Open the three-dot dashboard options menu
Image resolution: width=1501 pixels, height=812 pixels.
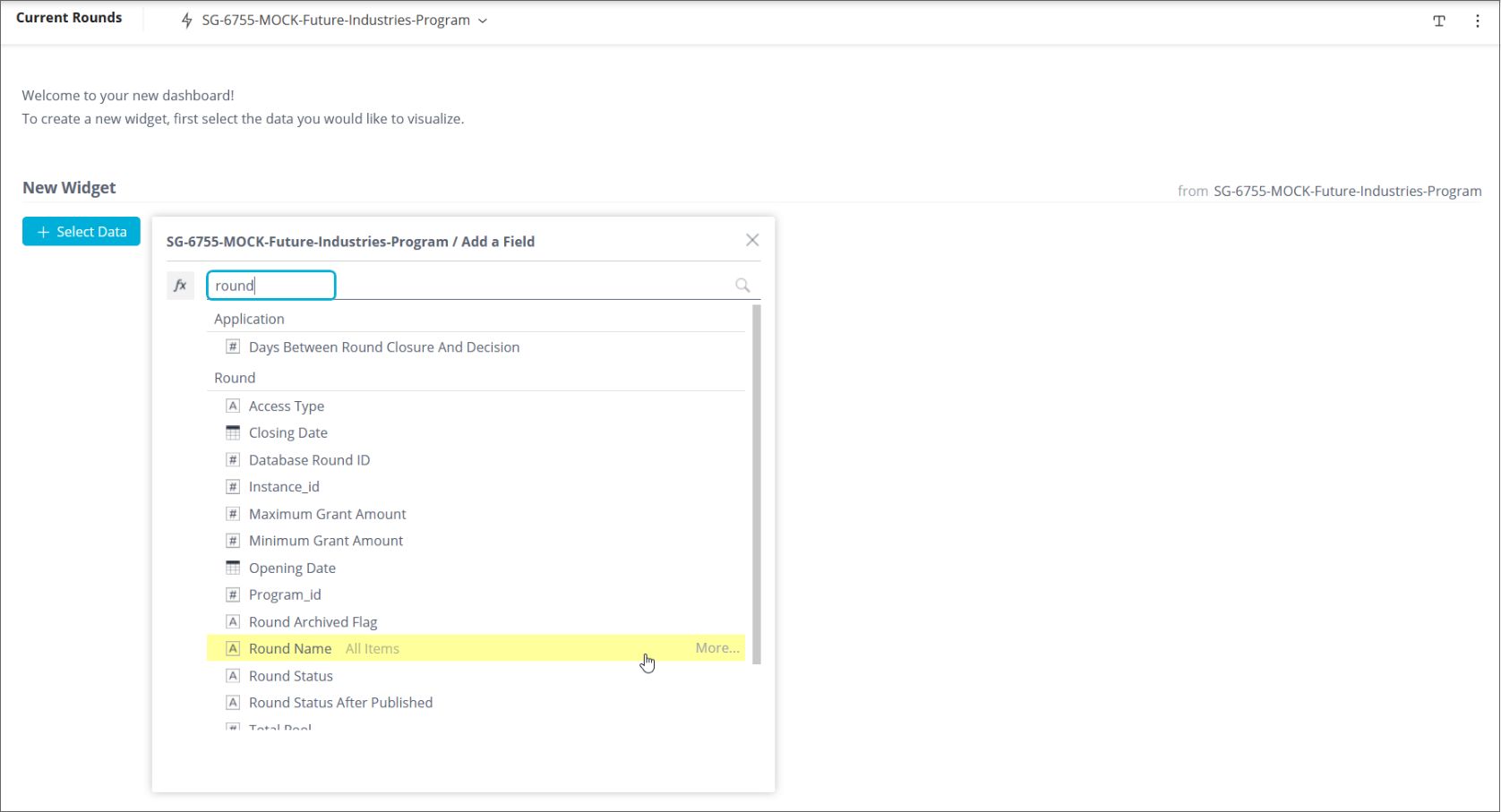(x=1478, y=21)
